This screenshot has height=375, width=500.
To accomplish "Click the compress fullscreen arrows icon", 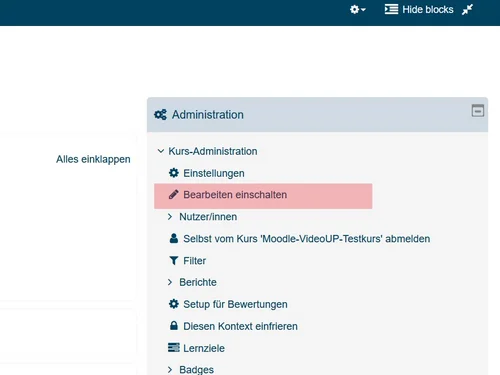I will tap(467, 10).
